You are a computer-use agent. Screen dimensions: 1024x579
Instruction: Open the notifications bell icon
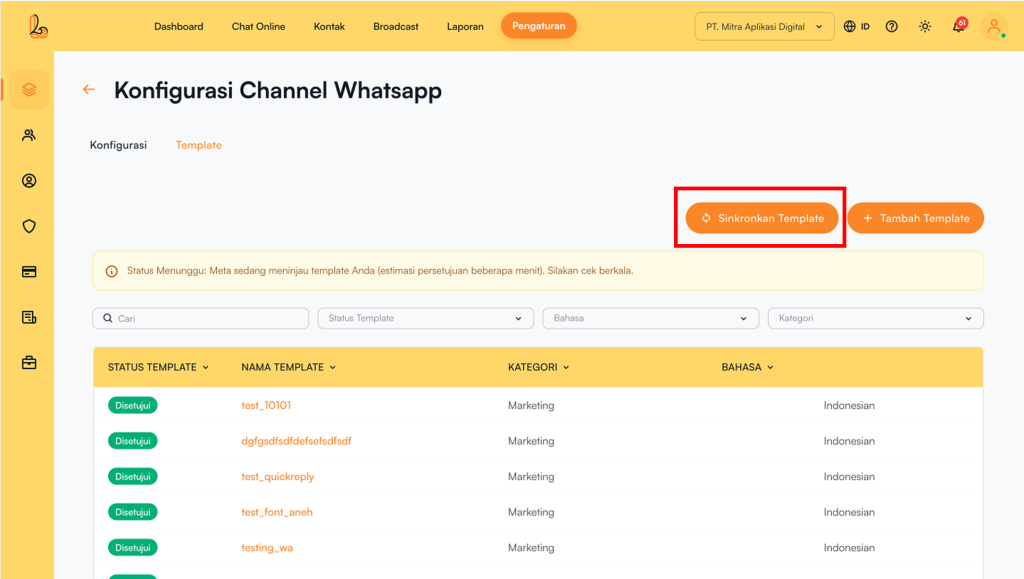coord(958,27)
